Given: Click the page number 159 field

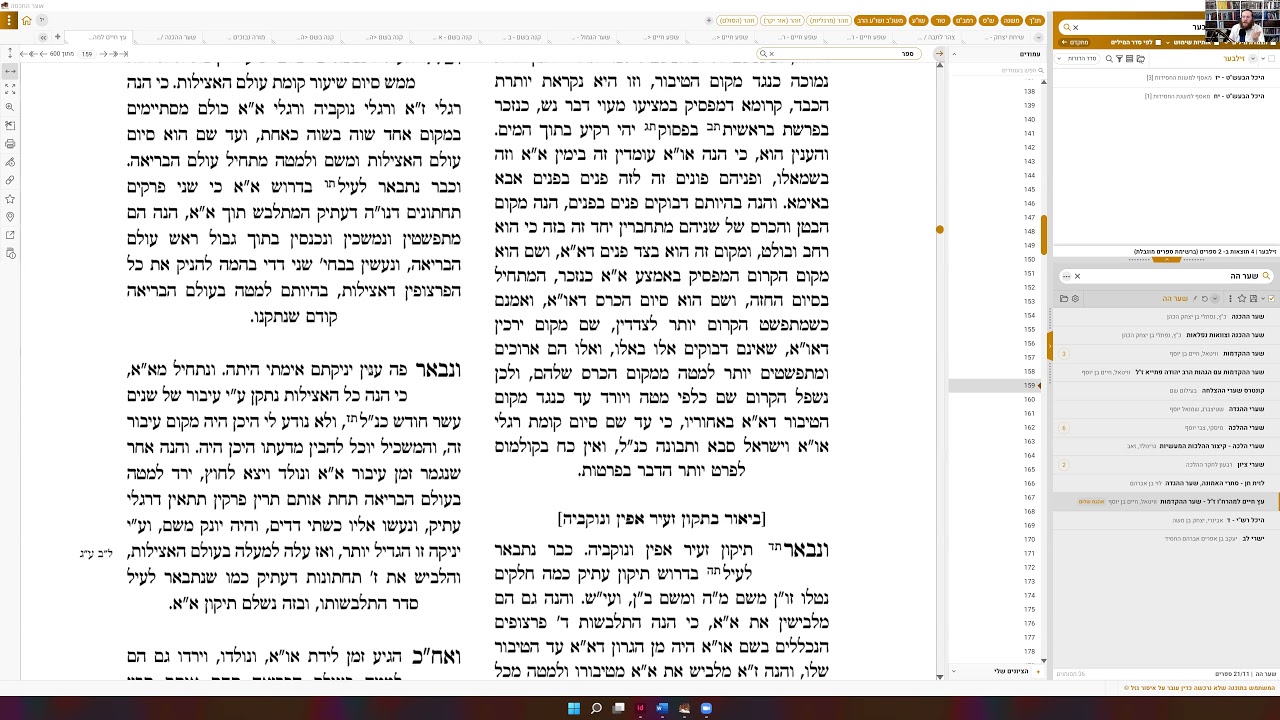Looking at the screenshot, I should pyautogui.click(x=87, y=53).
